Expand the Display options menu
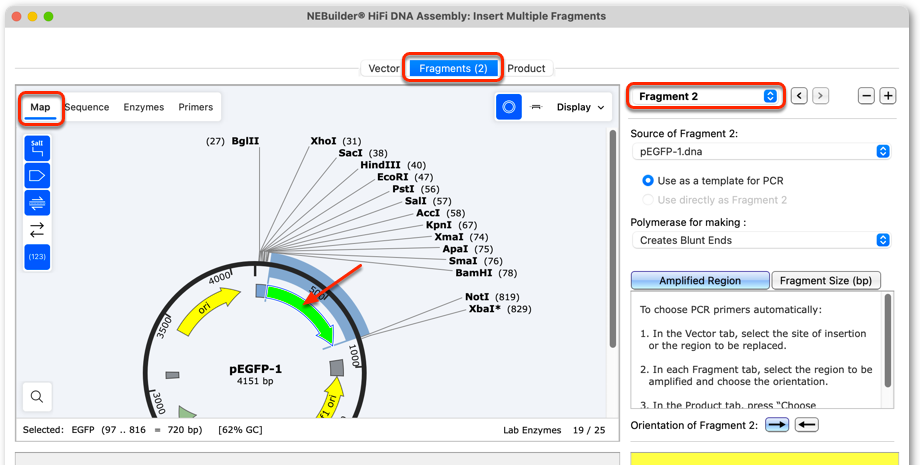Viewport: 920px width, 465px height. [x=580, y=107]
